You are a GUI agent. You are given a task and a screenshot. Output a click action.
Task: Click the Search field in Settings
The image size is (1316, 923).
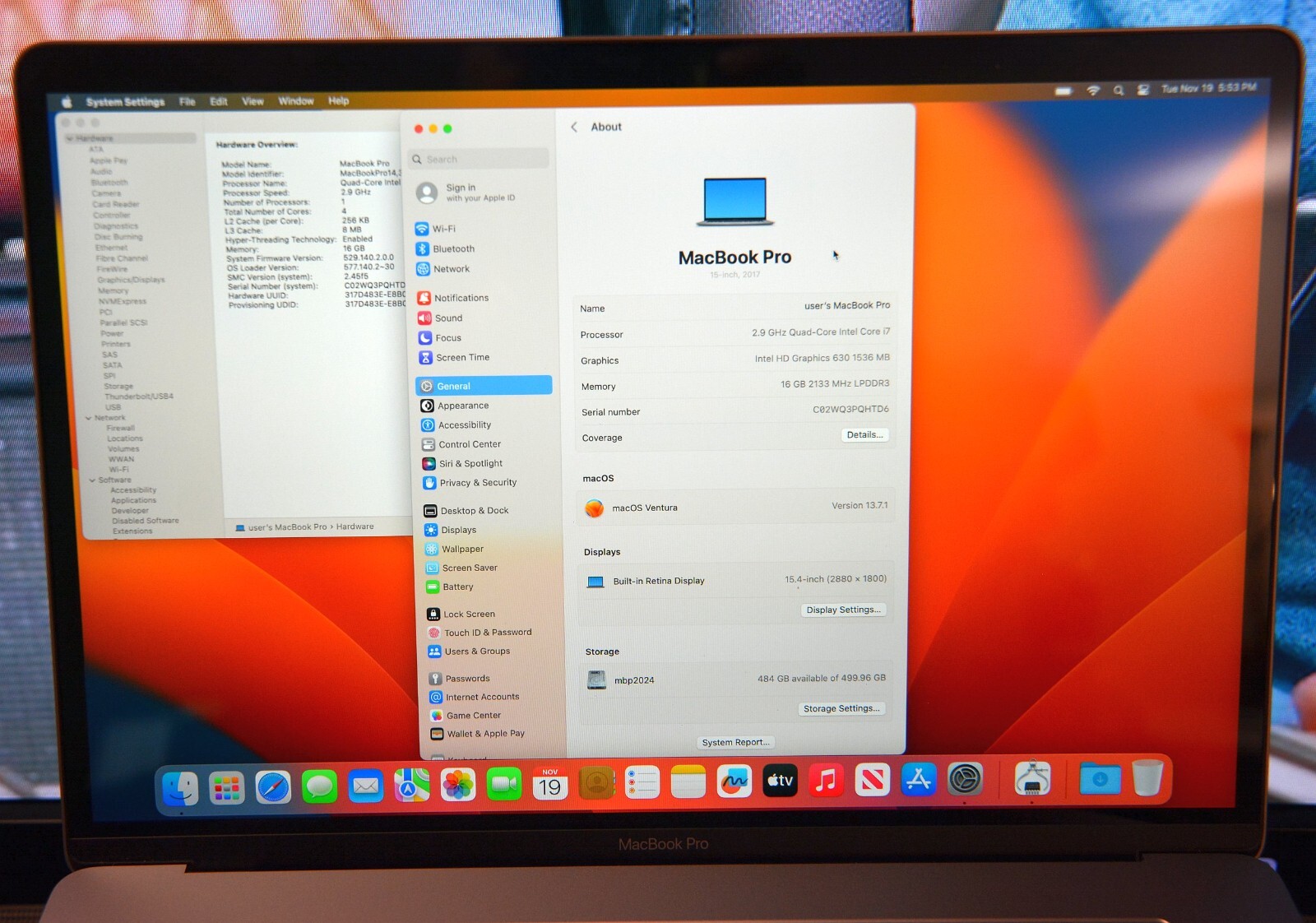pos(480,159)
